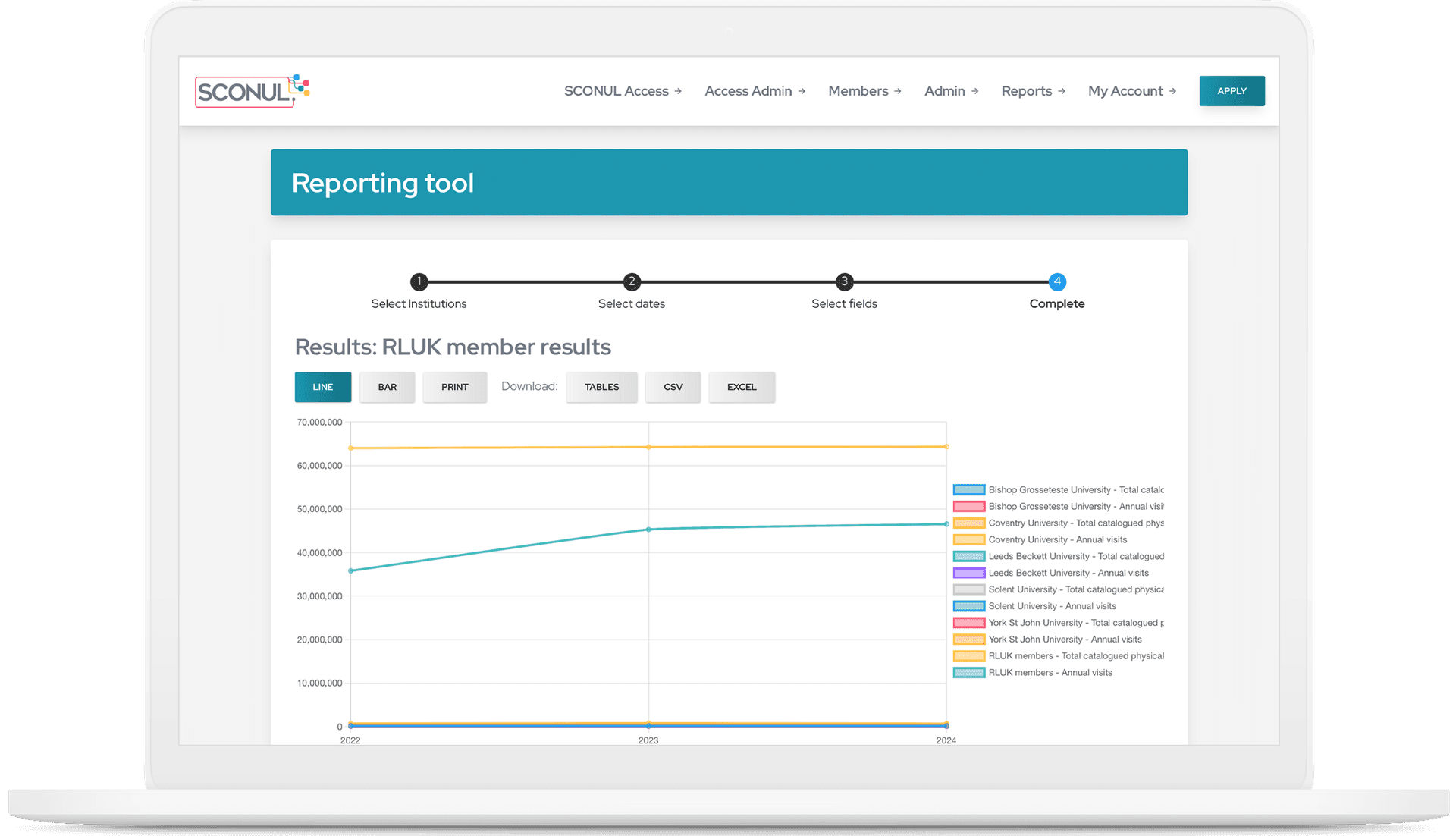The height and width of the screenshot is (836, 1456).
Task: Click step 4 Complete circle
Action: tap(1056, 281)
